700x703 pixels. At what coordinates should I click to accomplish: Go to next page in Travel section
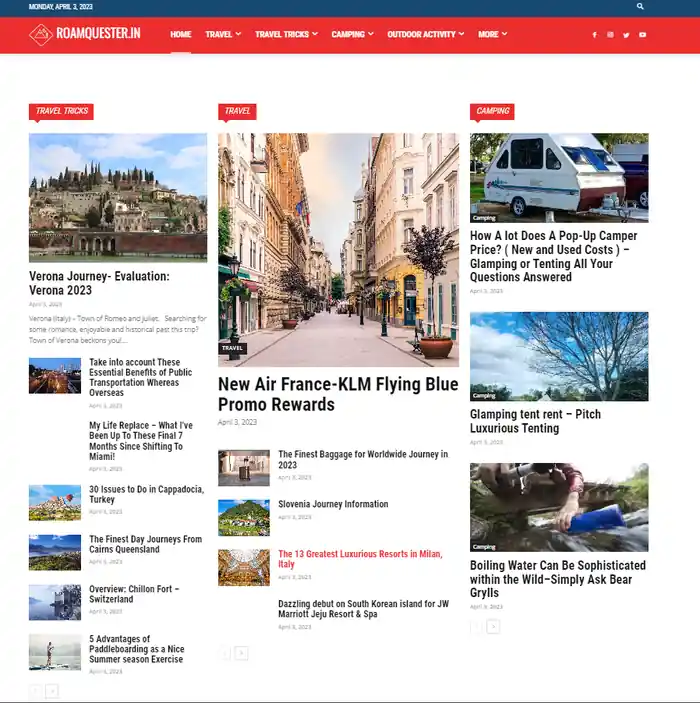point(241,653)
